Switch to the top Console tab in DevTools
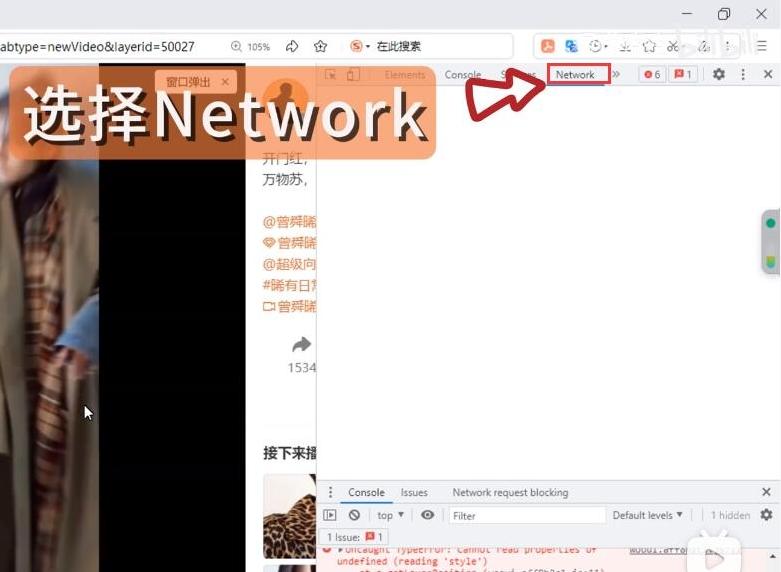Image resolution: width=781 pixels, height=572 pixels. (x=463, y=75)
